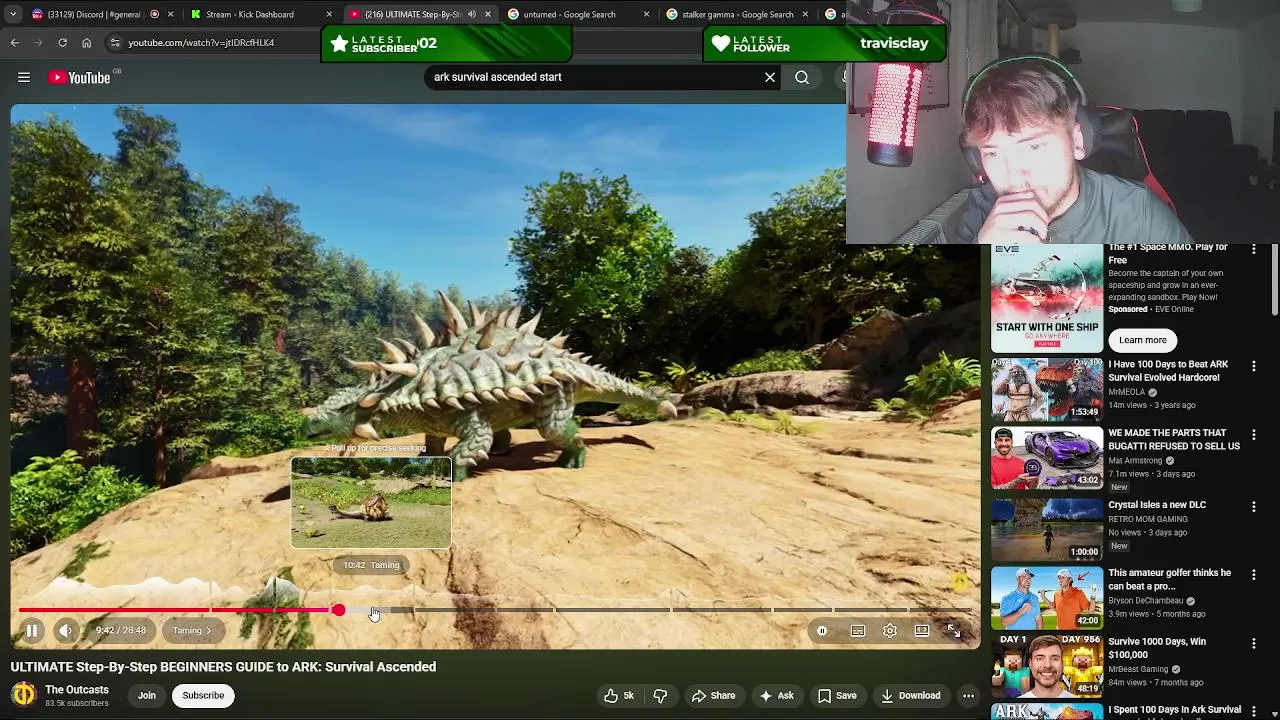Seek using the red playhead on progress bar
1280x720 pixels.
pos(339,610)
